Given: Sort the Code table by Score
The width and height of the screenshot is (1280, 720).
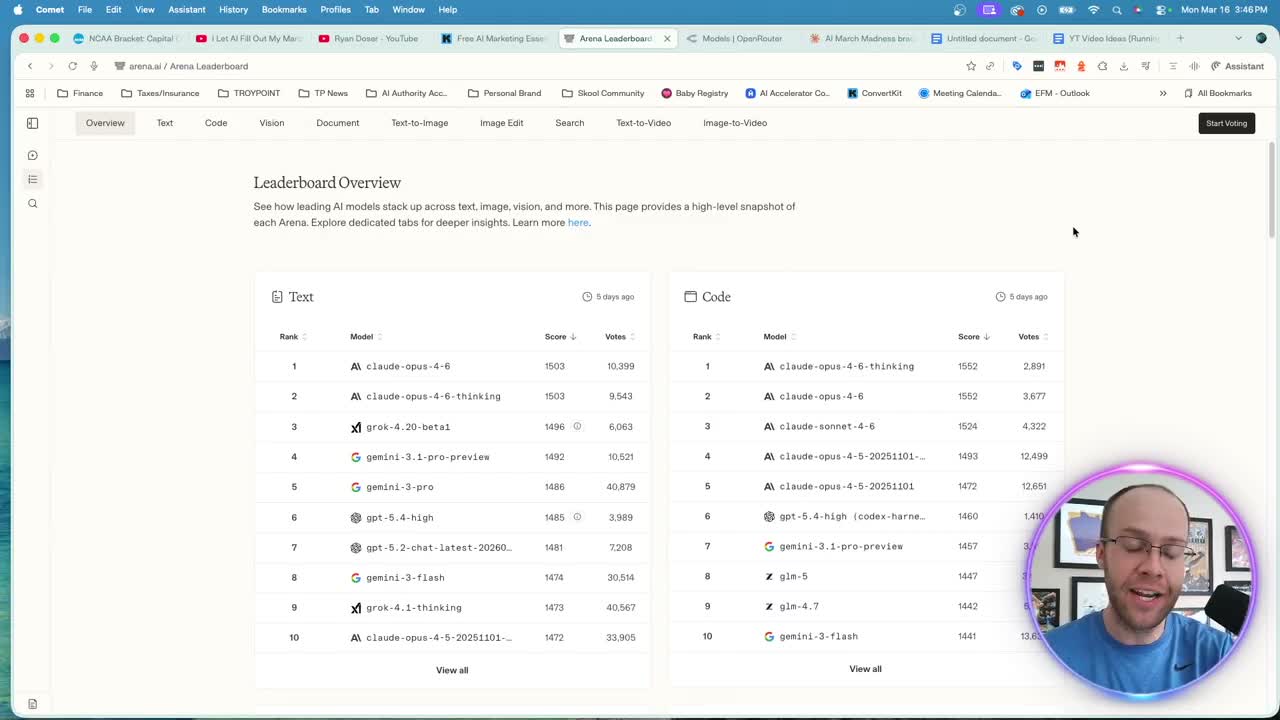Looking at the screenshot, I should pos(973,337).
